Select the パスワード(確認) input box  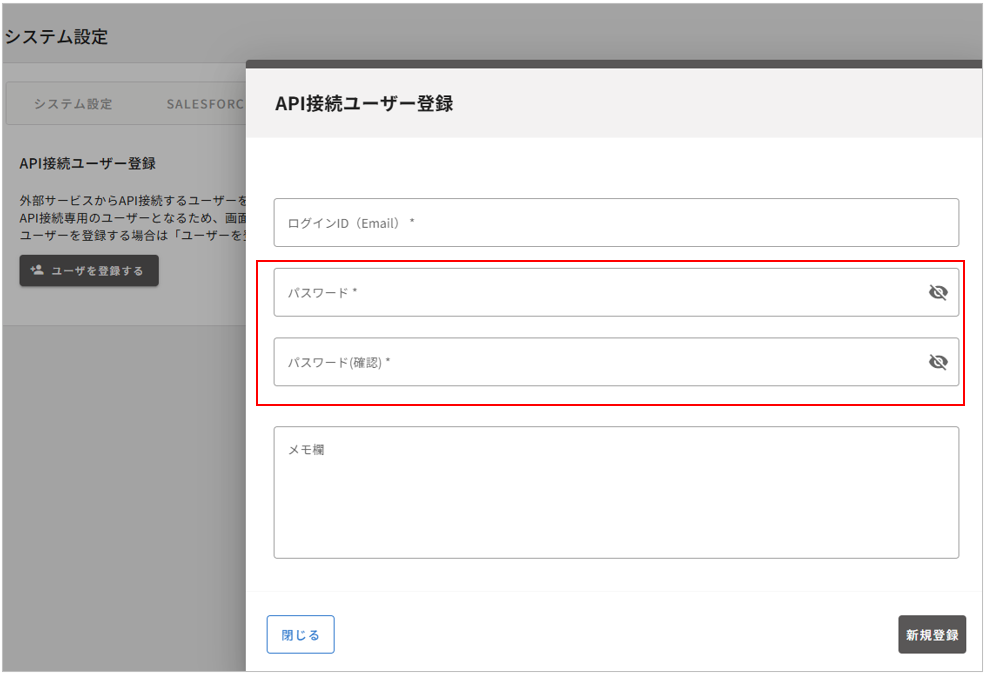click(x=600, y=362)
